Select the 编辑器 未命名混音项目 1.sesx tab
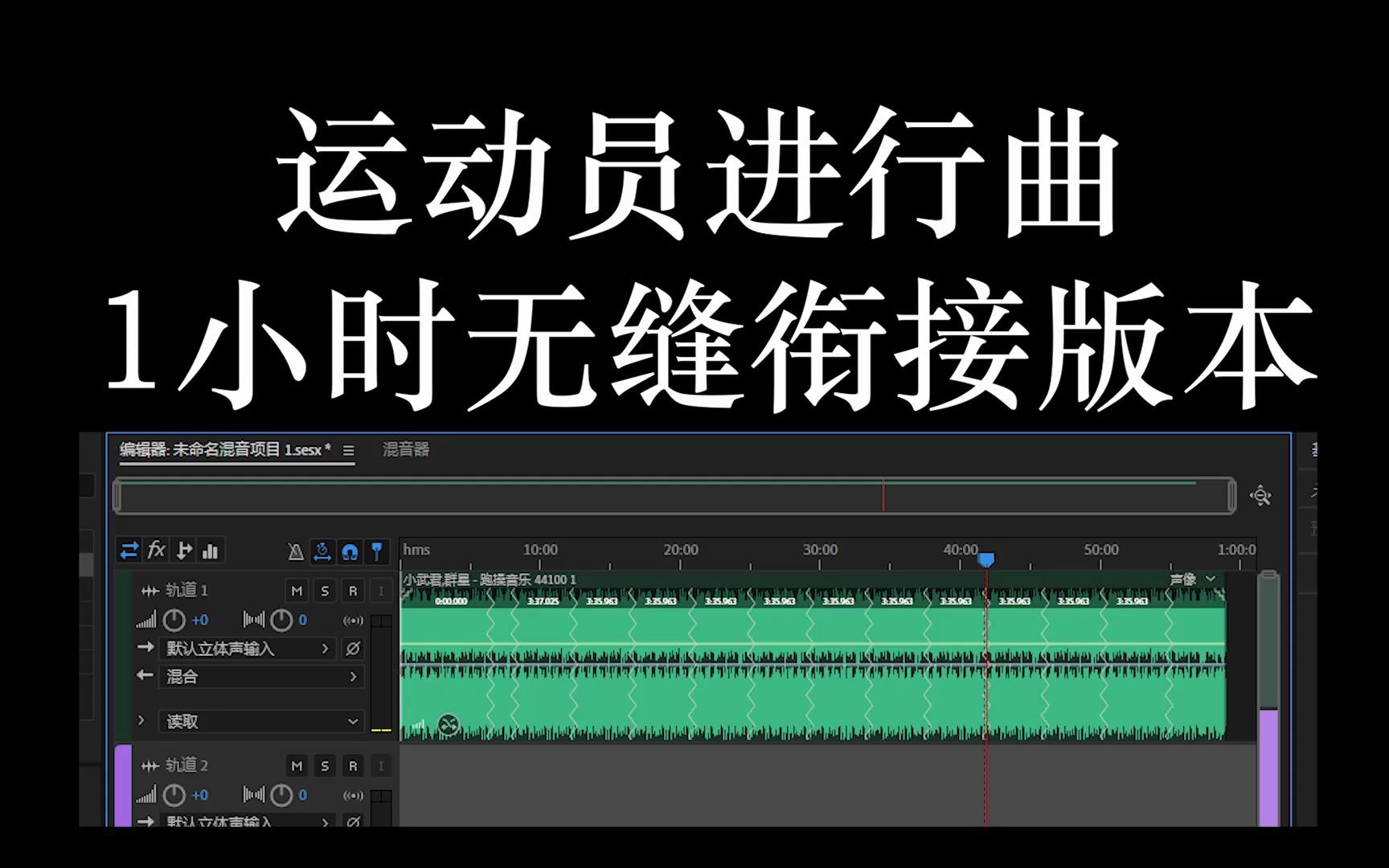The height and width of the screenshot is (868, 1389). point(225,450)
